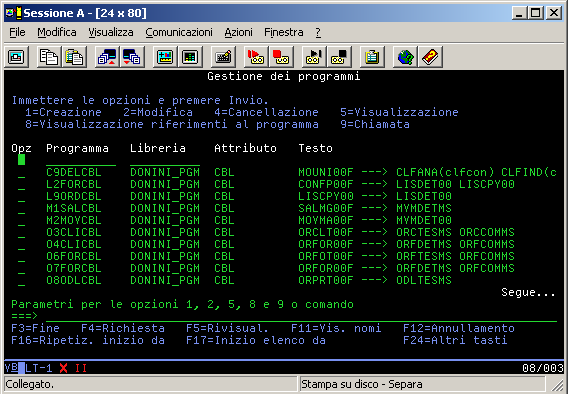
Task: Click the Send File to Host icon
Action: [107, 57]
